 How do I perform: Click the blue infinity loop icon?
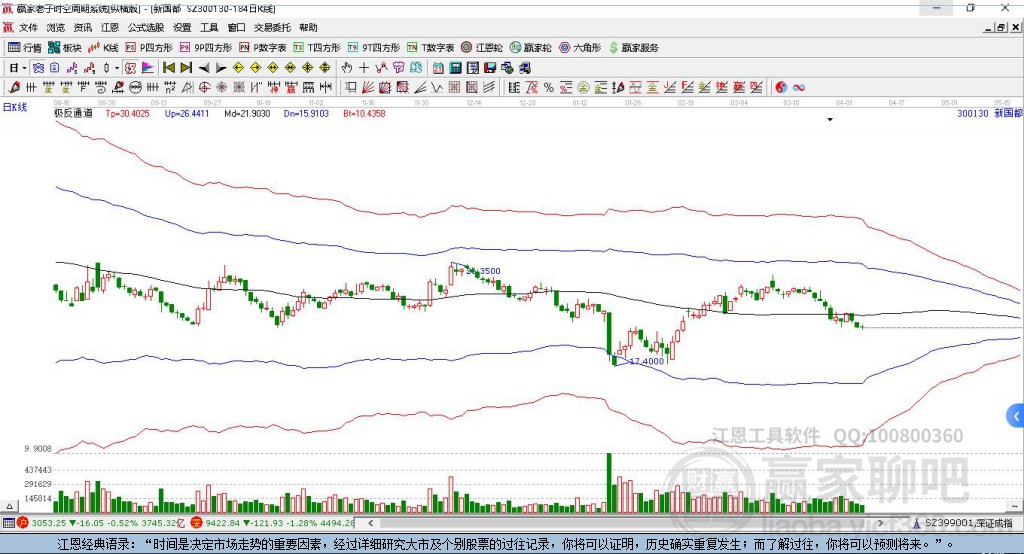pos(798,88)
